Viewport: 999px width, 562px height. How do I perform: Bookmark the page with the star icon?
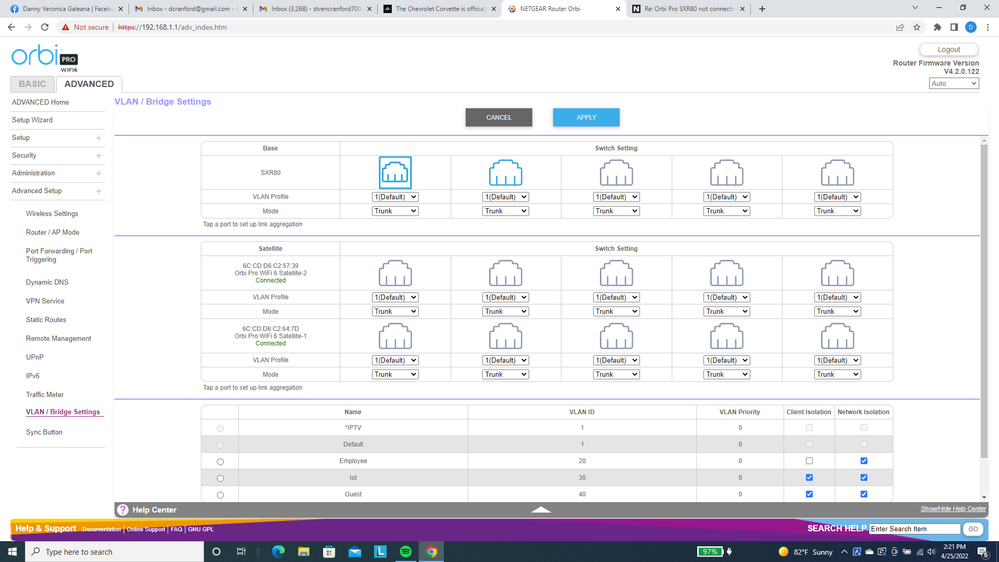917,27
